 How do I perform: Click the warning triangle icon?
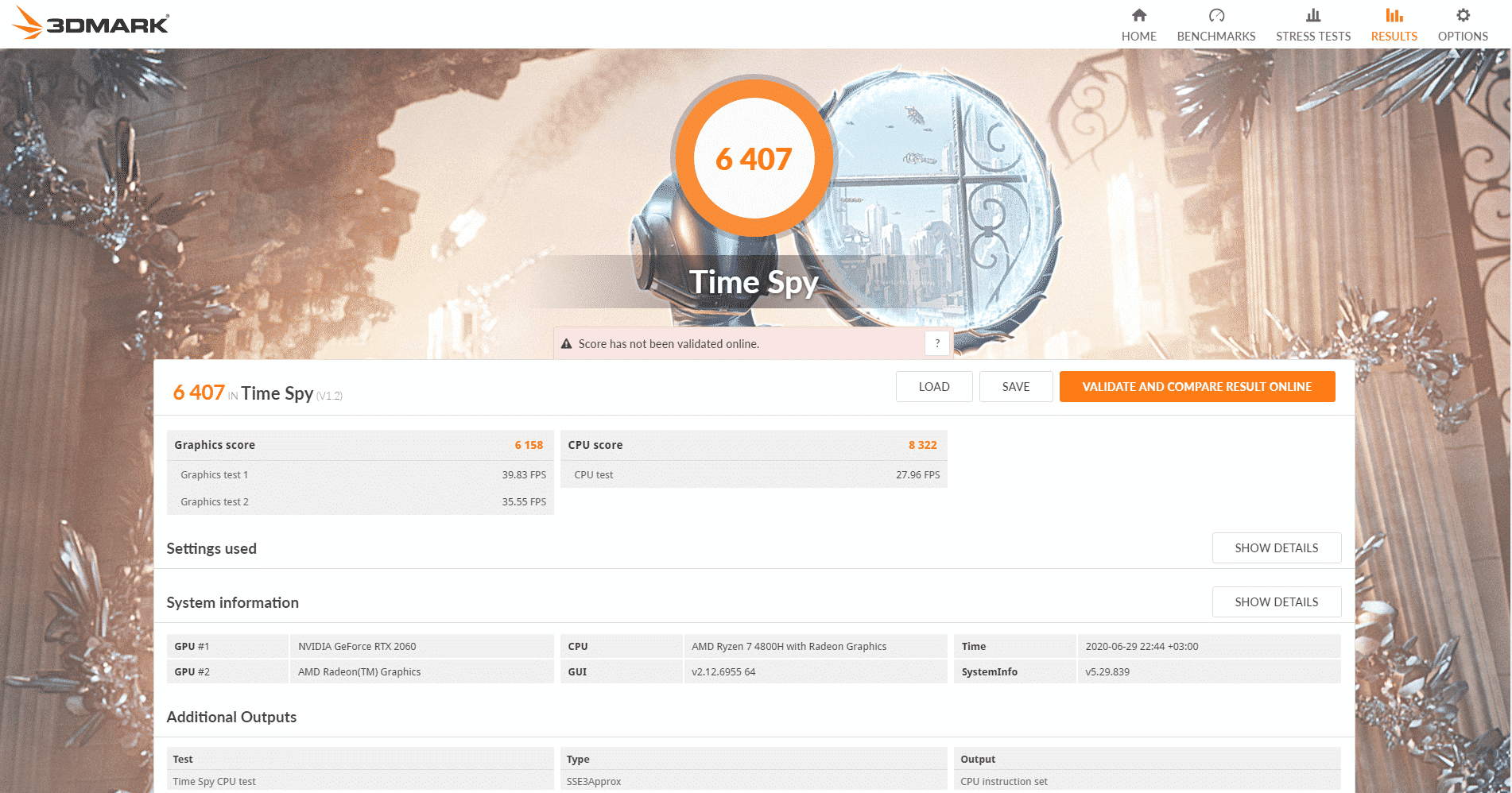pos(566,344)
